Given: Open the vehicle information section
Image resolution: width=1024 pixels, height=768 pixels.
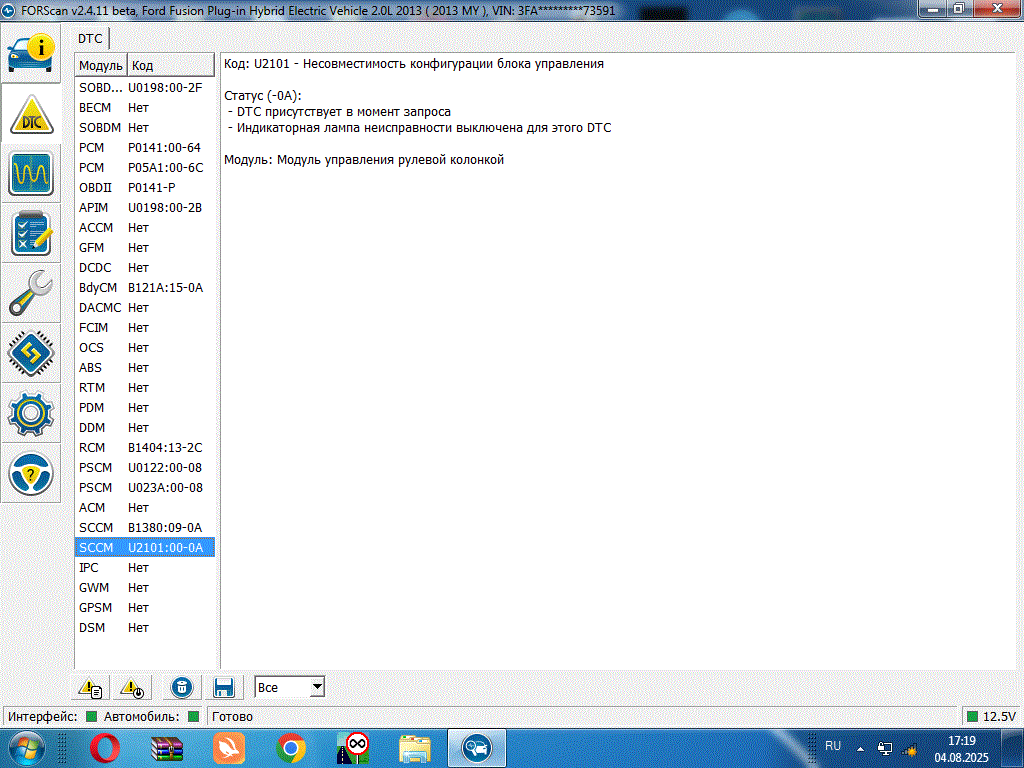Looking at the screenshot, I should (x=31, y=54).
